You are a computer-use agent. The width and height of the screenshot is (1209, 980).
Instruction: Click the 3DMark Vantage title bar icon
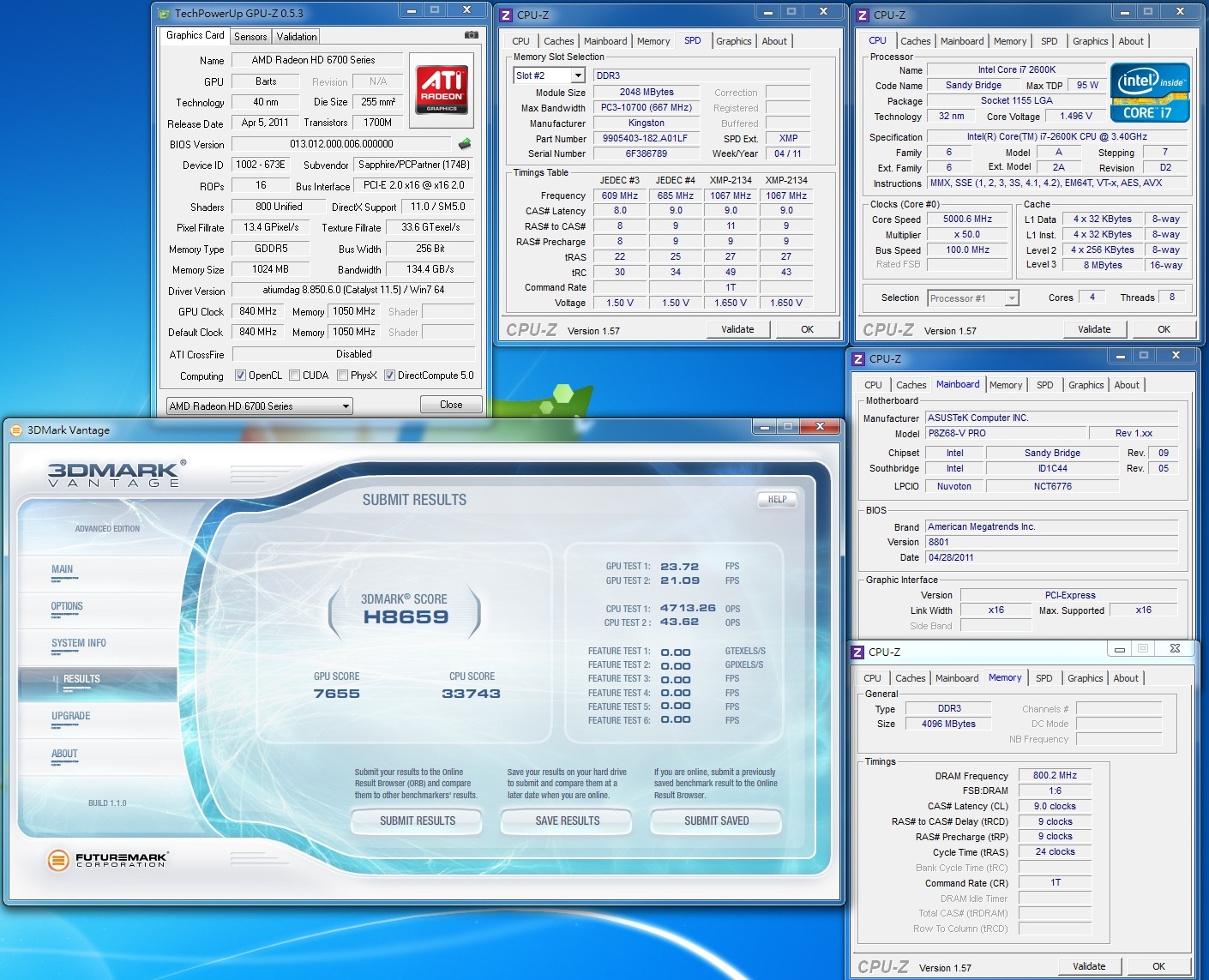16,430
